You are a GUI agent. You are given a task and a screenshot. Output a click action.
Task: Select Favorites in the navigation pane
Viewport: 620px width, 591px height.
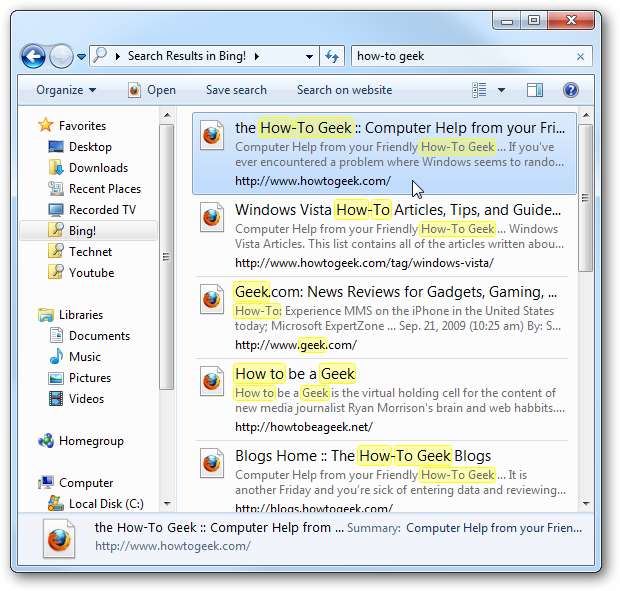click(x=82, y=126)
